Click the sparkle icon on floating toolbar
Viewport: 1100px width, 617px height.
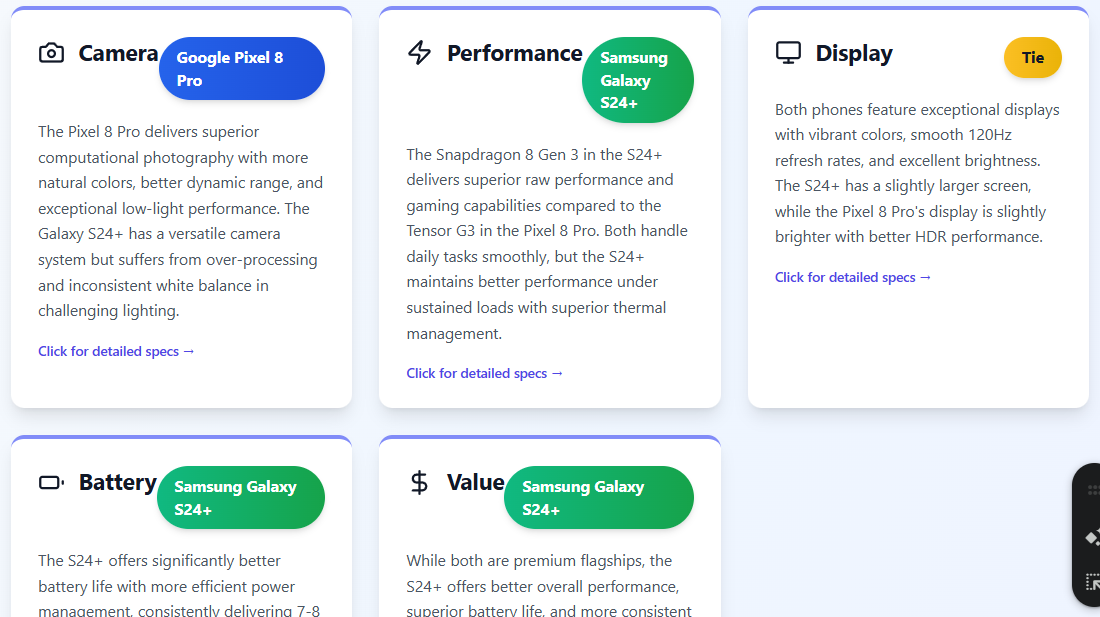coord(1092,538)
